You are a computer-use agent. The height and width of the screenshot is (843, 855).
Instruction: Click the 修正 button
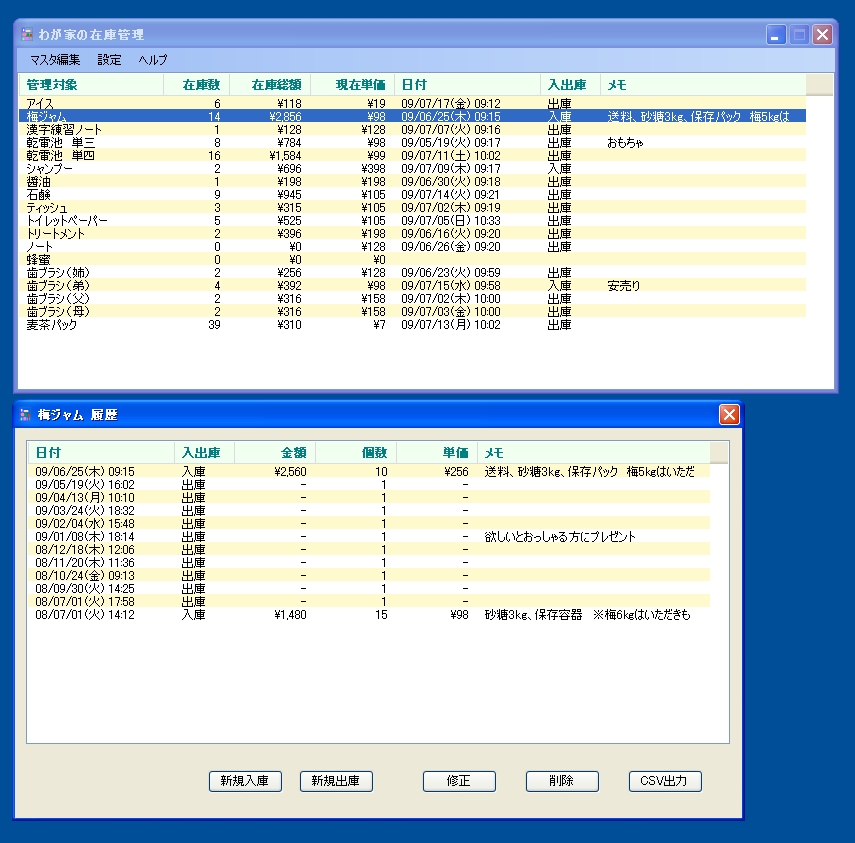coord(458,781)
